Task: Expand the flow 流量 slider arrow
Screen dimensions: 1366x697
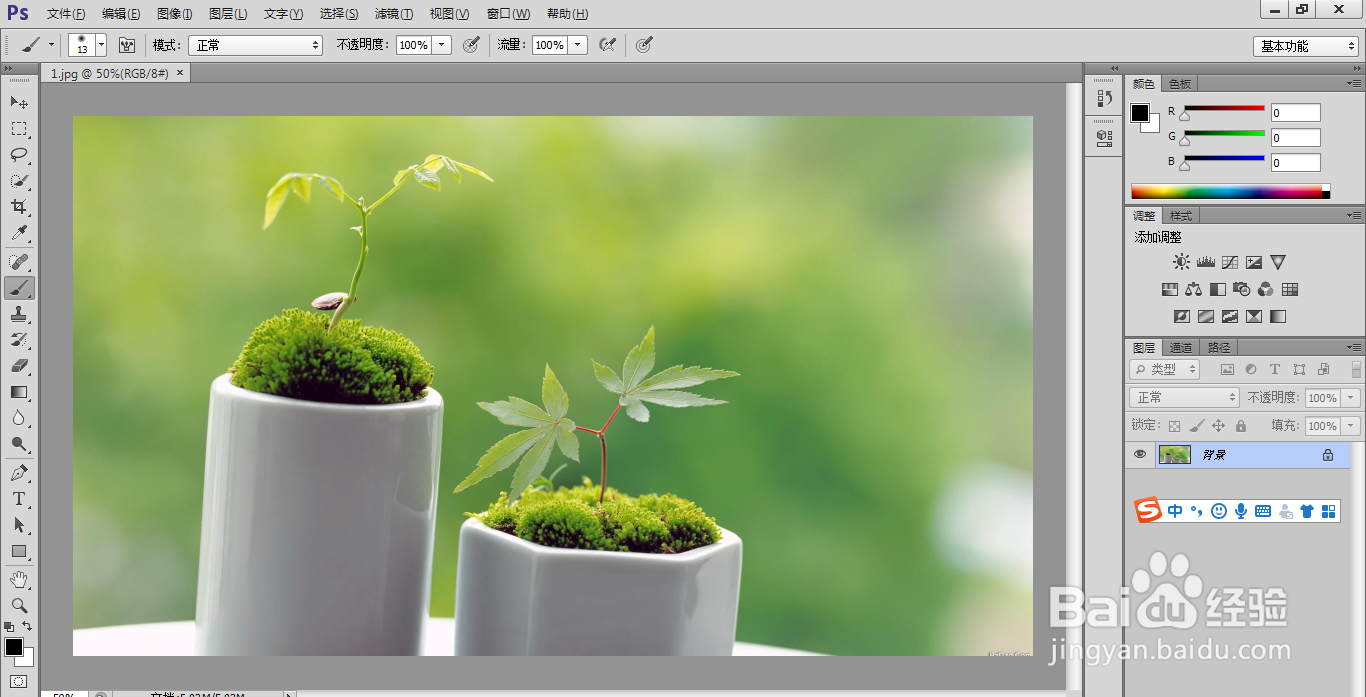Action: click(x=578, y=45)
